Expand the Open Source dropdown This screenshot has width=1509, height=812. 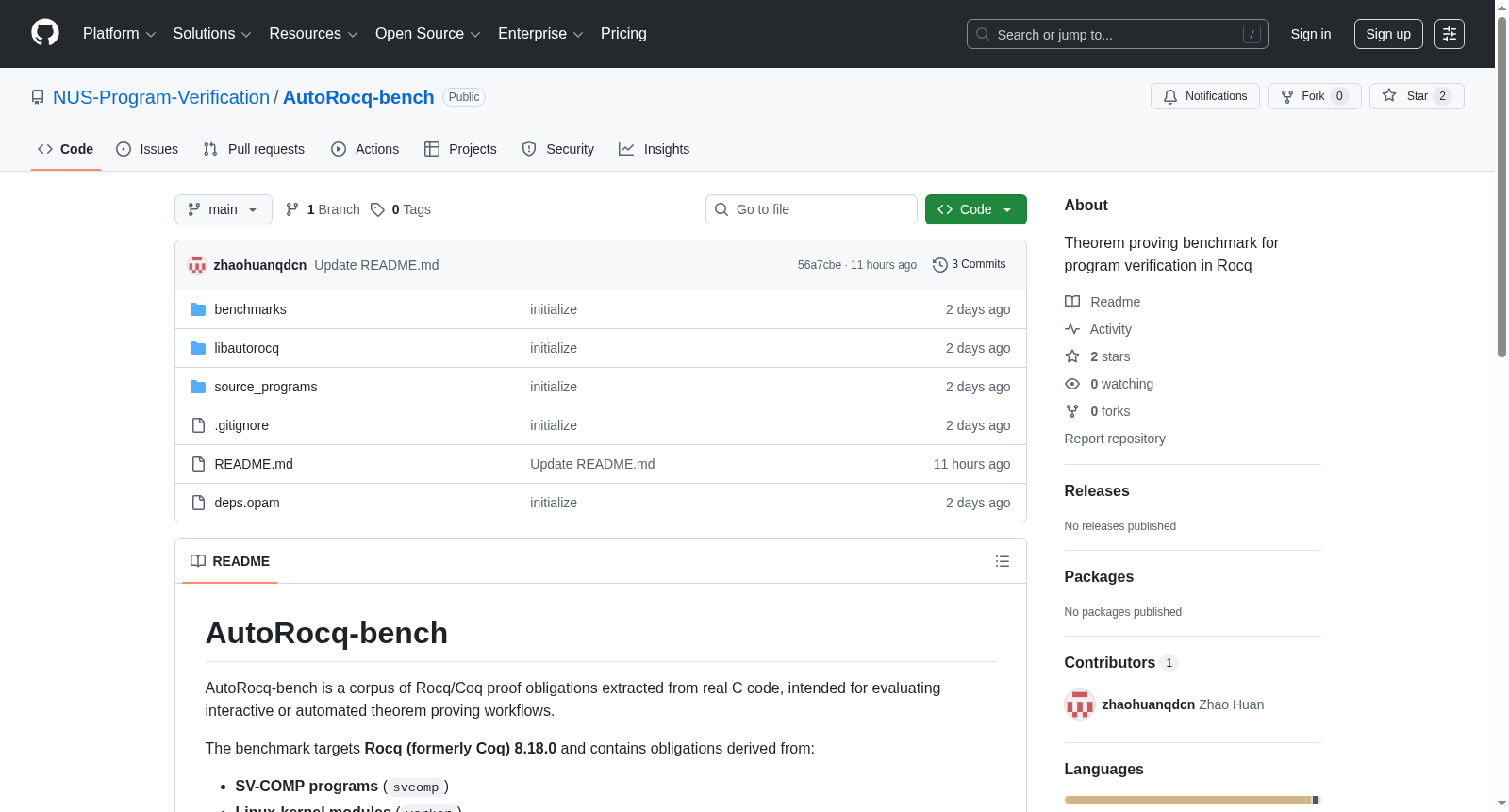coord(428,34)
